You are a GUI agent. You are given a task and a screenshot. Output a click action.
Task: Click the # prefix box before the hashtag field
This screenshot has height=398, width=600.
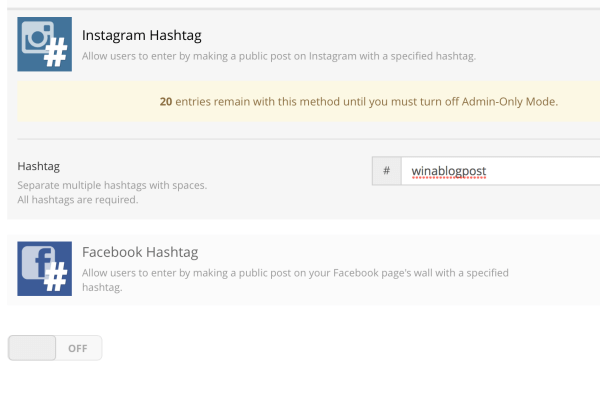(x=387, y=171)
